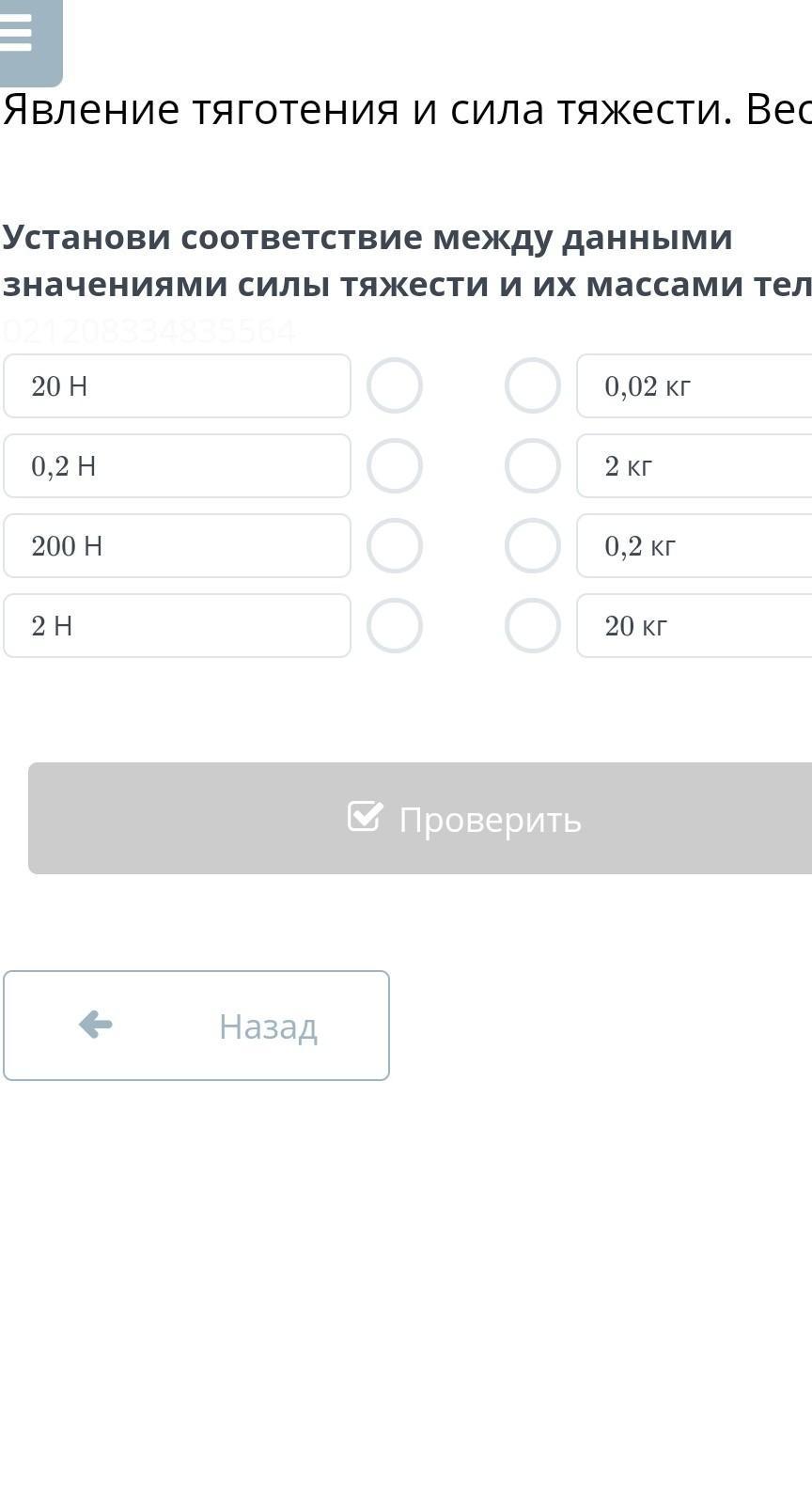Select the circle next to 20 Н
This screenshot has height=1489, width=812.
coord(395,385)
